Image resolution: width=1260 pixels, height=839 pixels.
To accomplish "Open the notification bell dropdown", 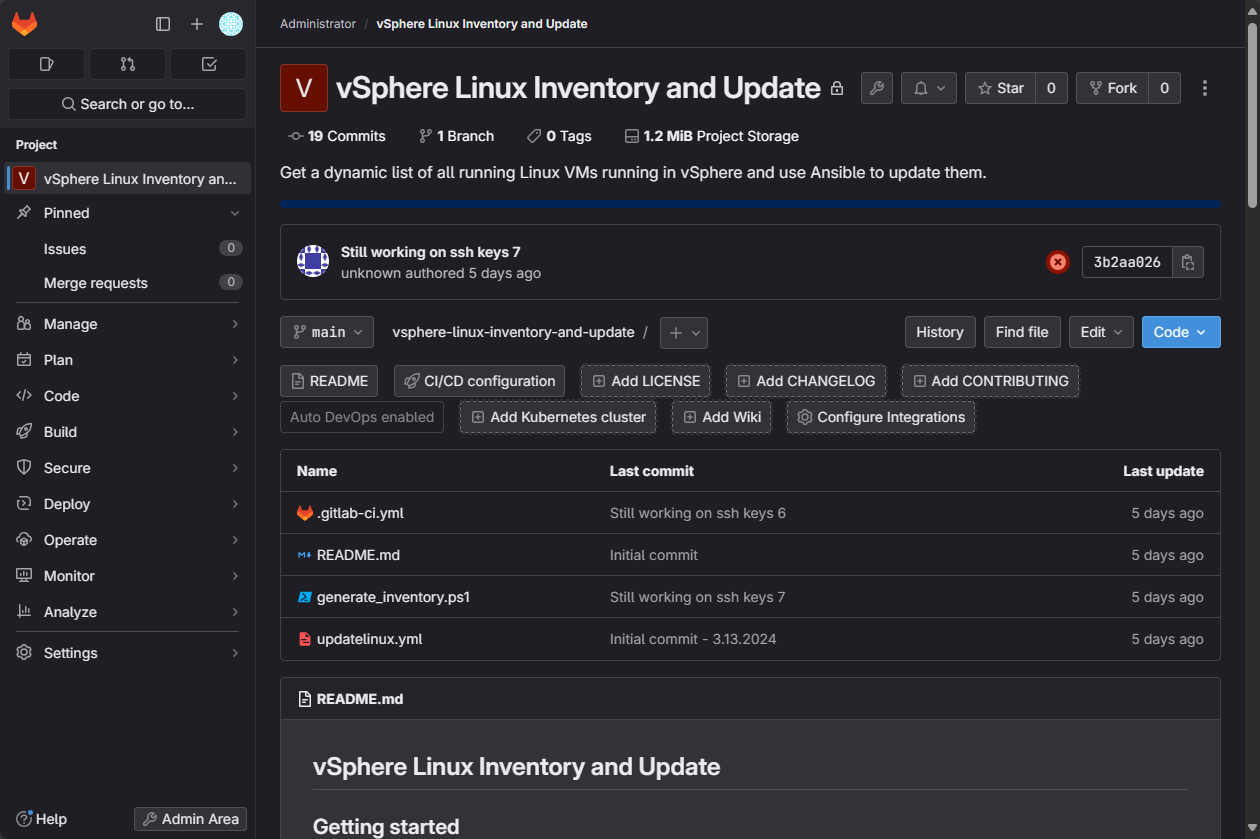I will click(928, 88).
